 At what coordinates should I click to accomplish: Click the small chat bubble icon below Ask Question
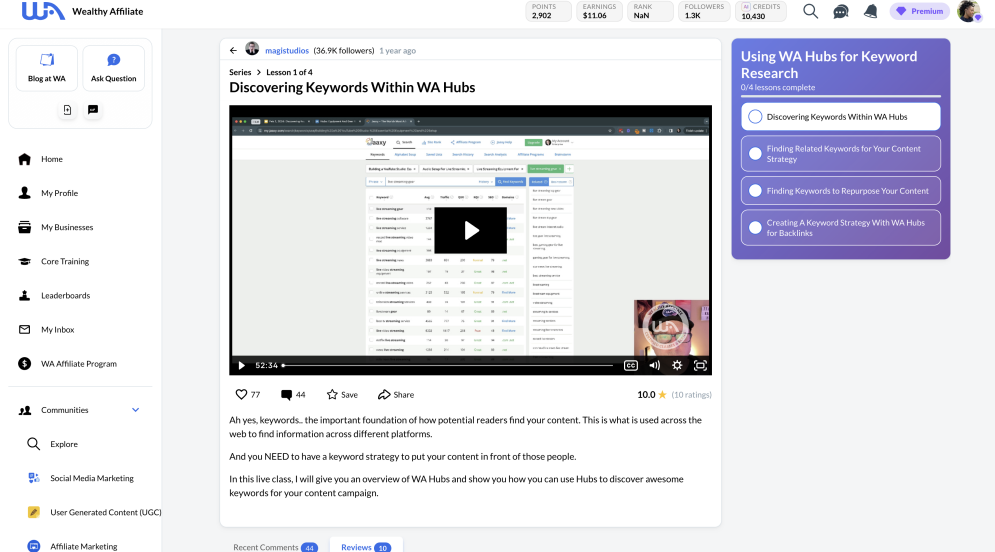93,110
